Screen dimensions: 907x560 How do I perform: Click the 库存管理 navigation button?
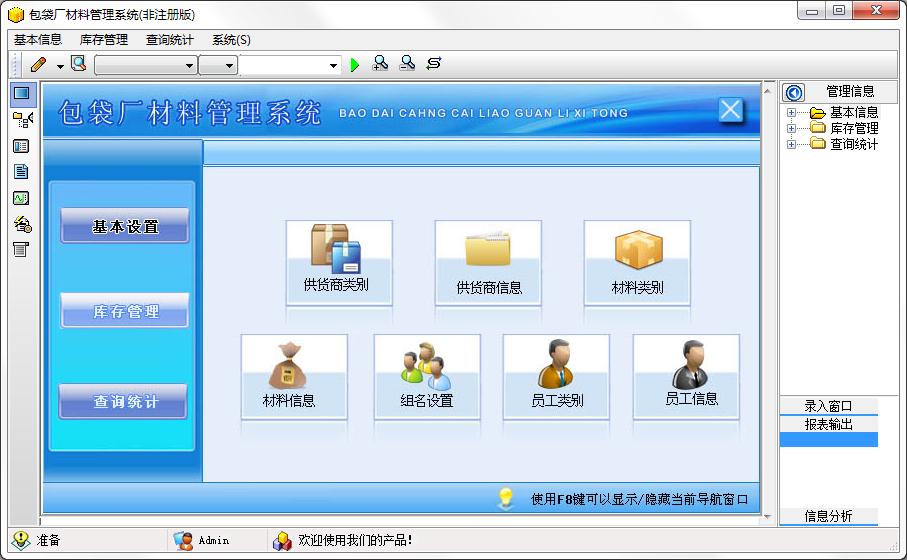pyautogui.click(x=124, y=311)
